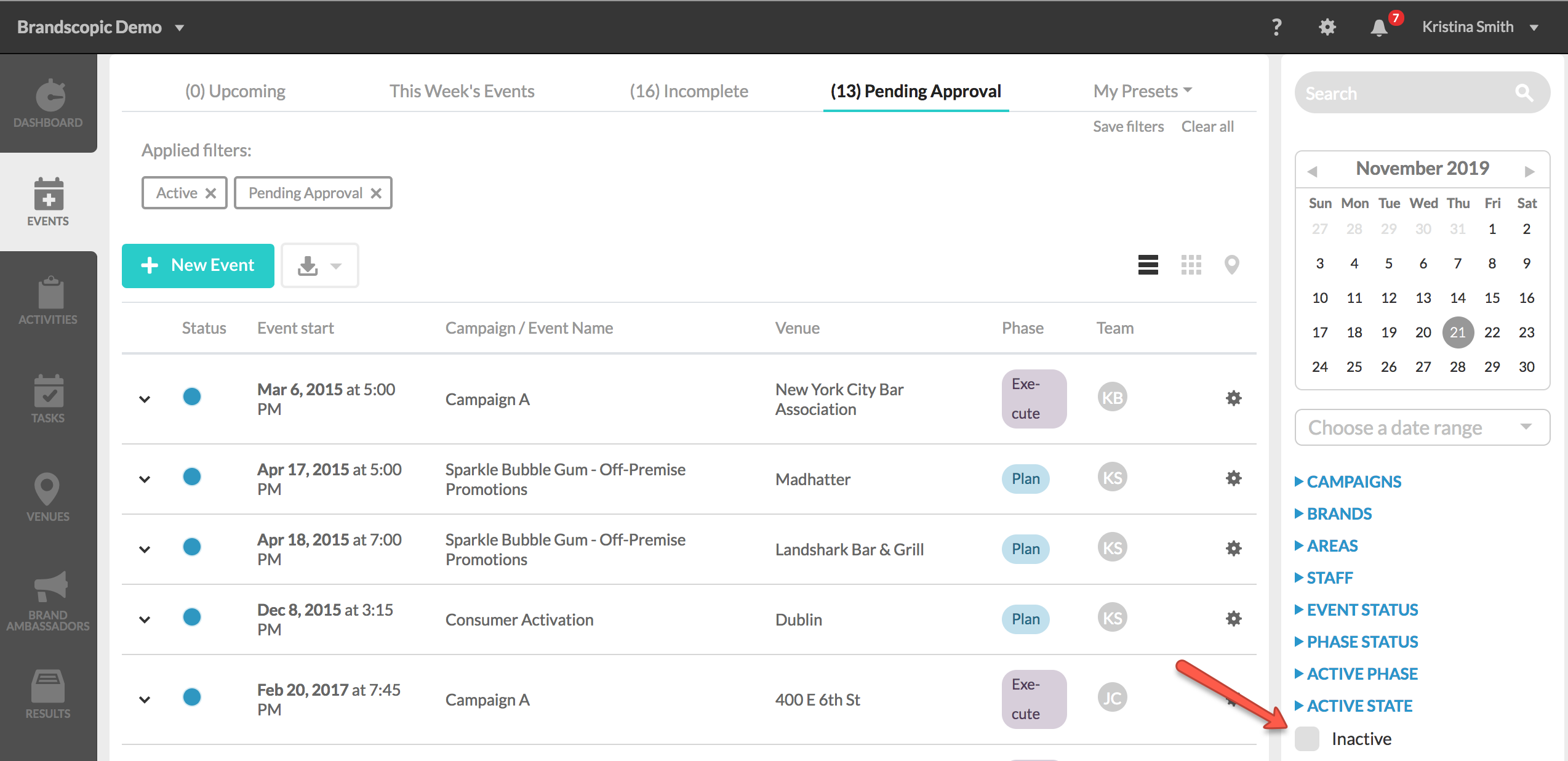The image size is (1568, 761).
Task: Switch to map view pin icon
Action: [1231, 265]
